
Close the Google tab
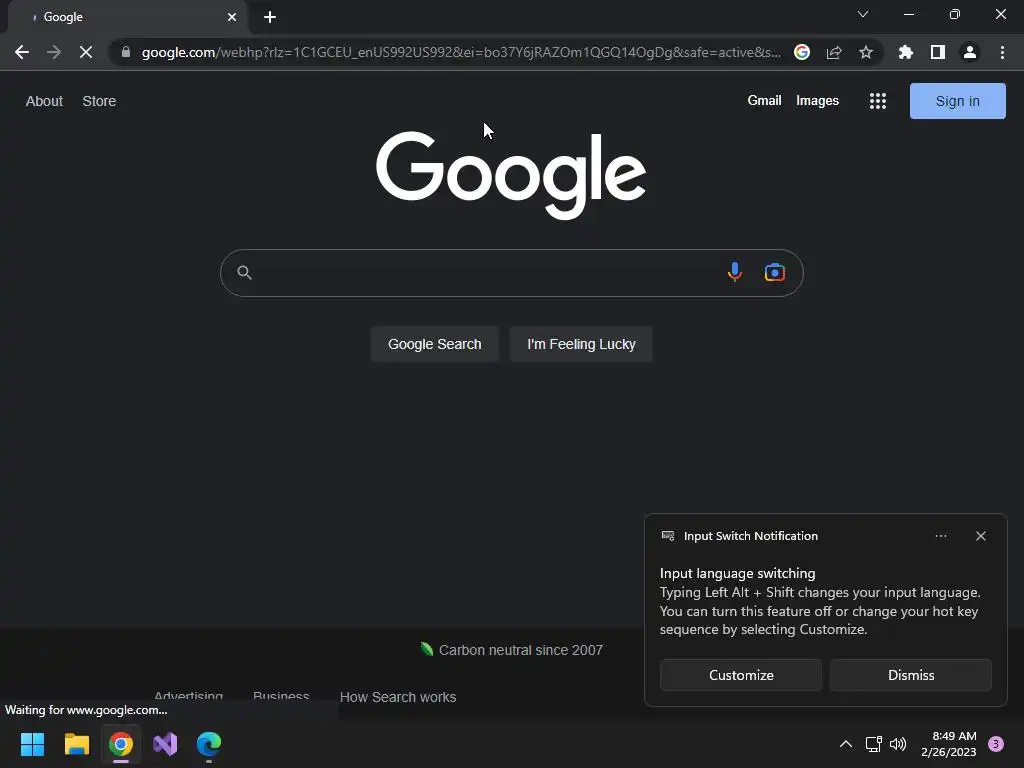point(232,17)
